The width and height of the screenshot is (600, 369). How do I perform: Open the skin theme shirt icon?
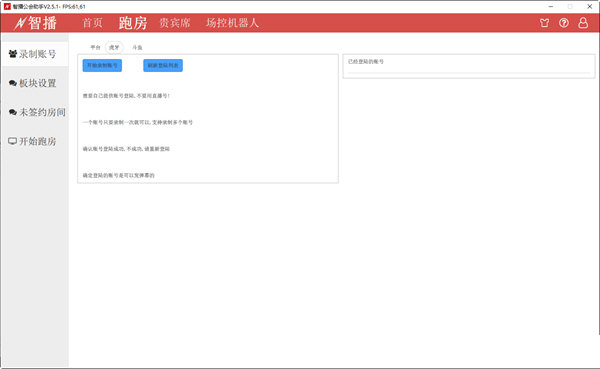(x=545, y=23)
